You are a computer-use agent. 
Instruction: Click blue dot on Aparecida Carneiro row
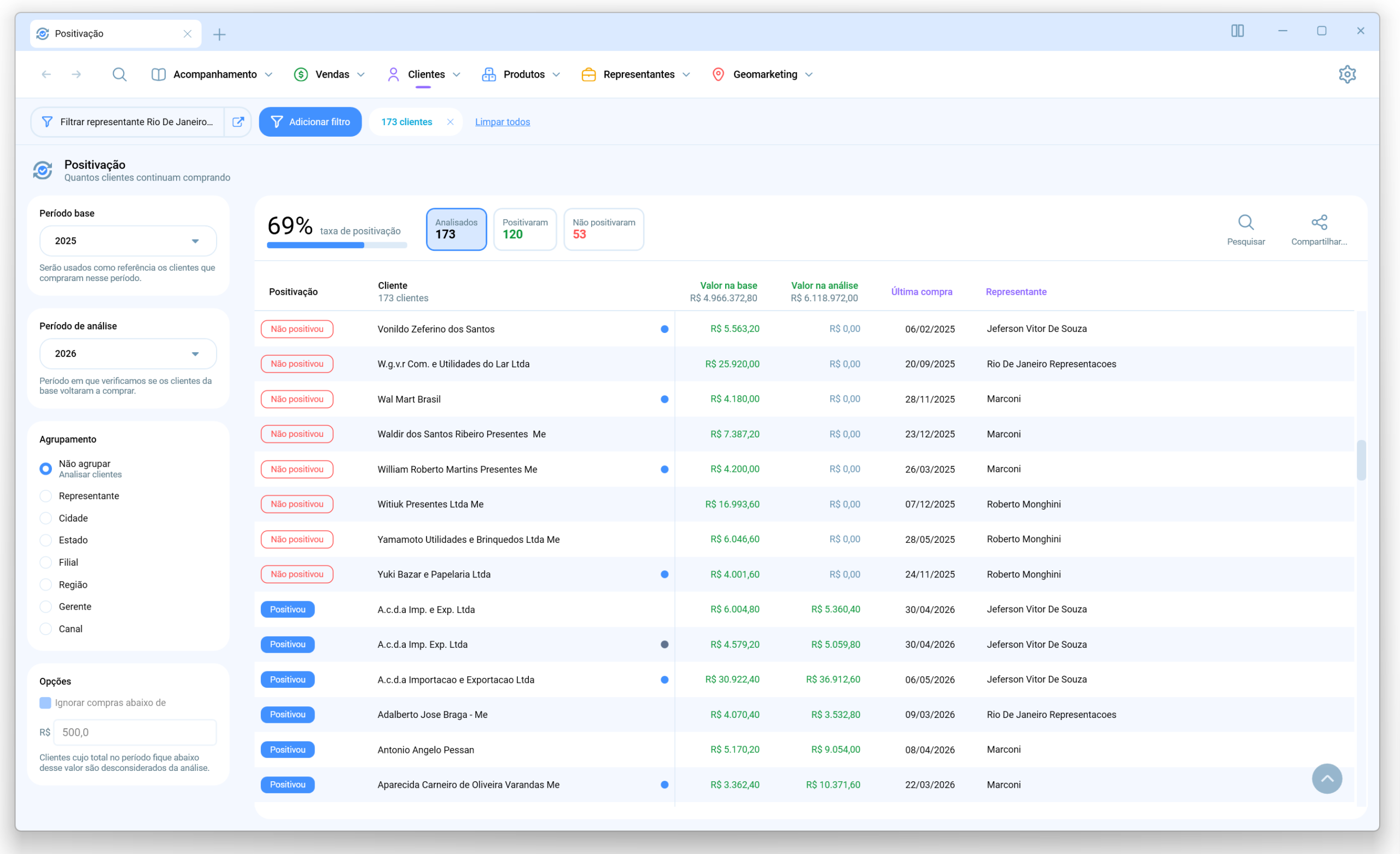point(664,784)
